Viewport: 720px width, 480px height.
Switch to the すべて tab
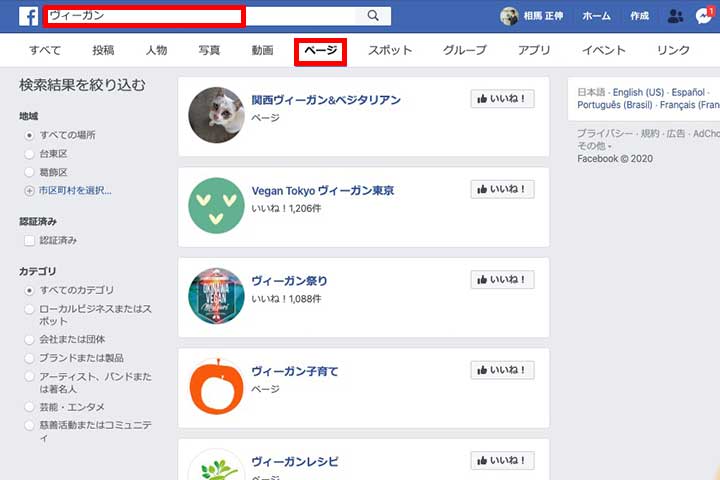[x=45, y=50]
